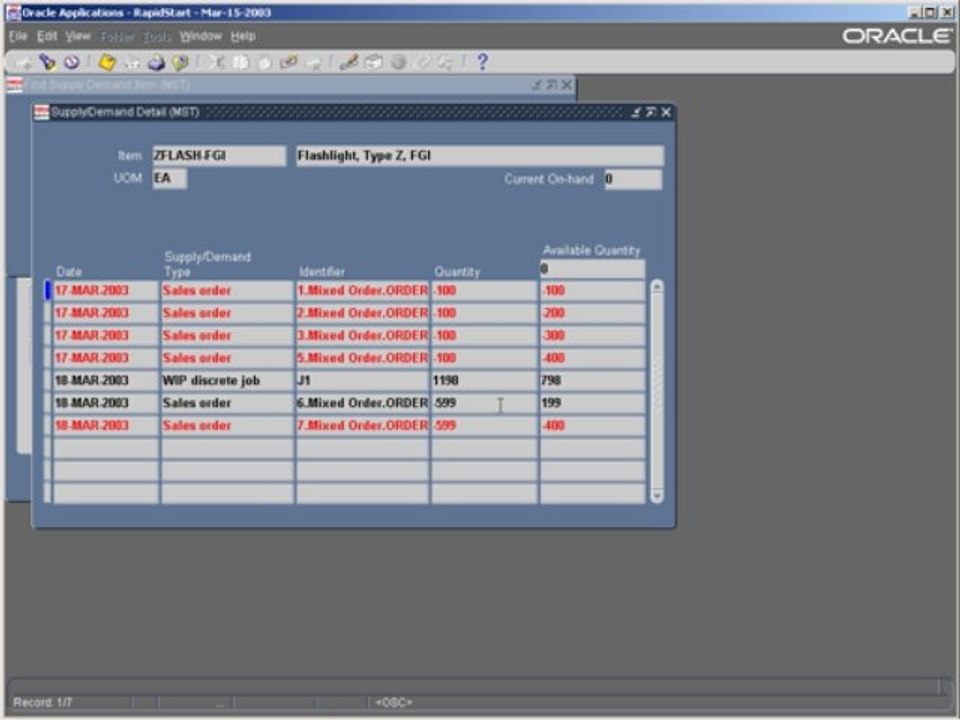Viewport: 960px width, 720px height.
Task: Open the Folder menu
Action: pos(117,37)
